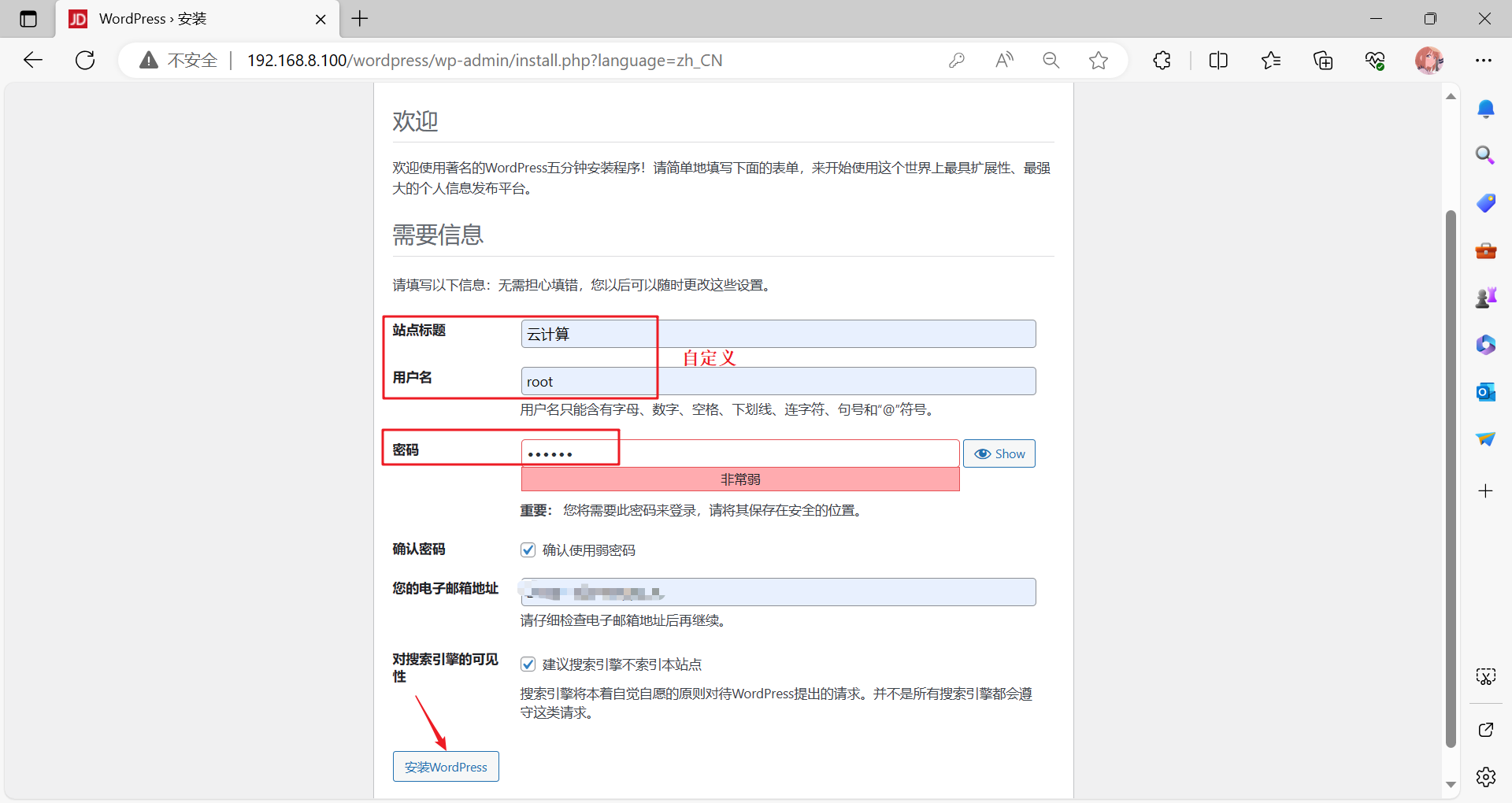Open link in external window icon
The height and width of the screenshot is (803, 1512).
[x=1486, y=730]
